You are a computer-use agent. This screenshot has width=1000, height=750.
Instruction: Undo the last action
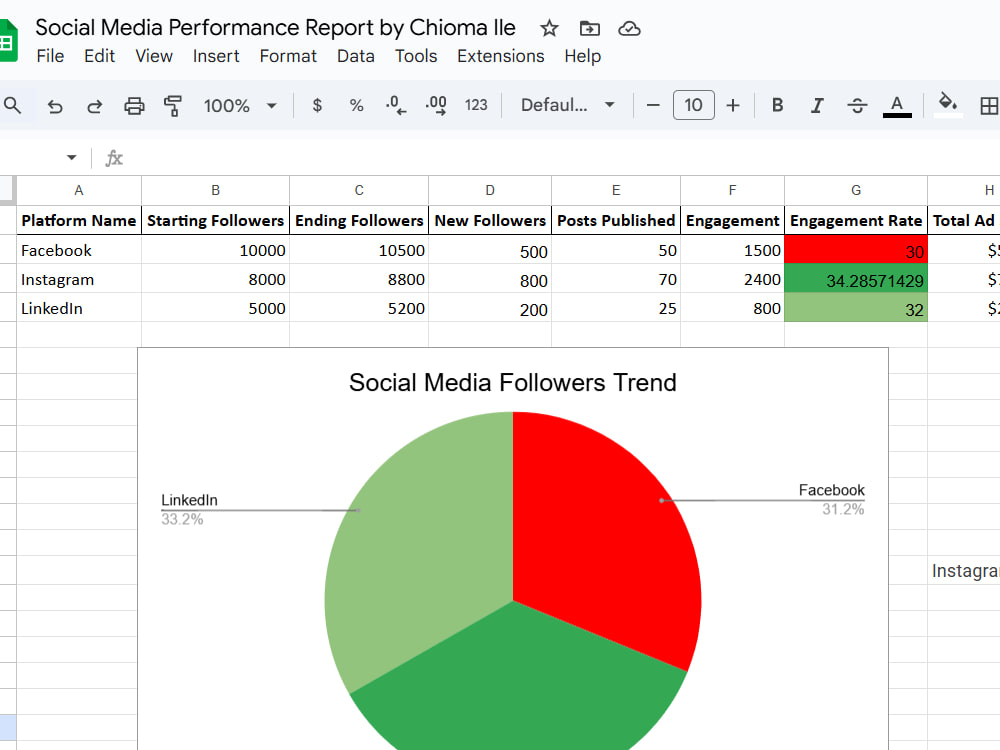(55, 105)
